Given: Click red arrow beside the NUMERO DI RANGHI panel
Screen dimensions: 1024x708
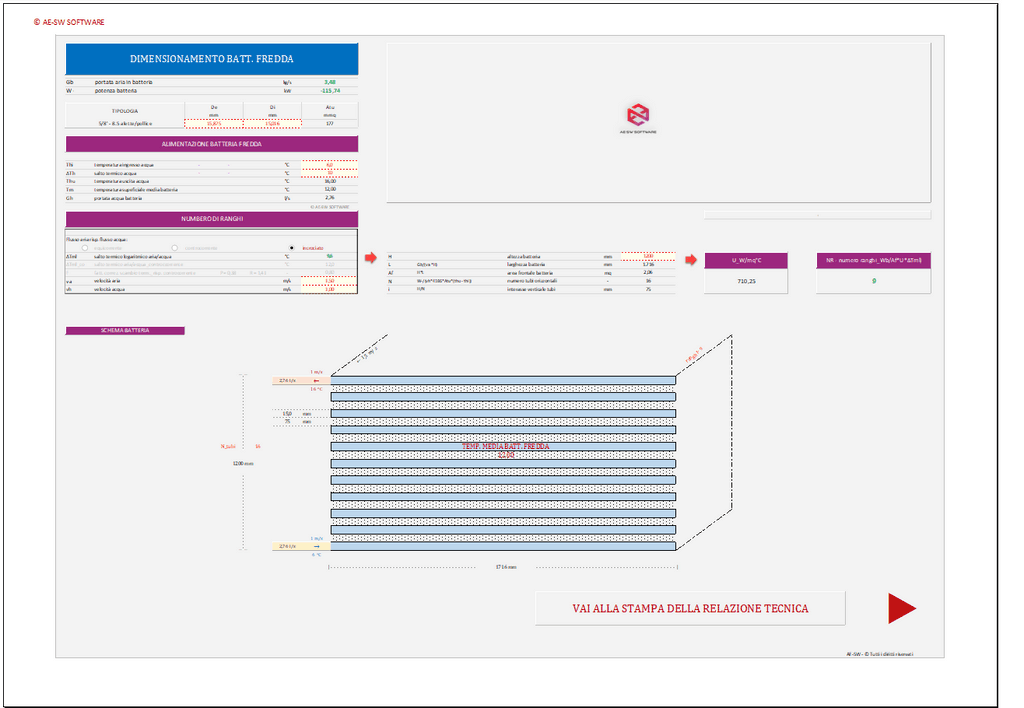Looking at the screenshot, I should [371, 258].
